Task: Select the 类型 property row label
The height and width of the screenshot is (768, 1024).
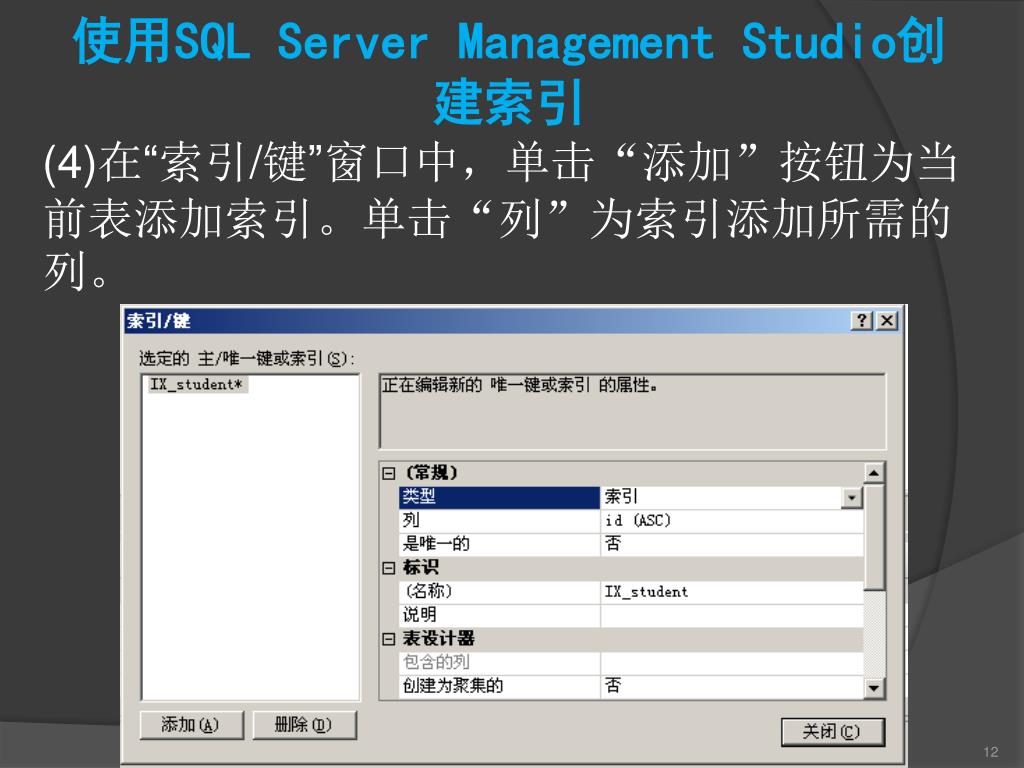Action: pos(499,497)
